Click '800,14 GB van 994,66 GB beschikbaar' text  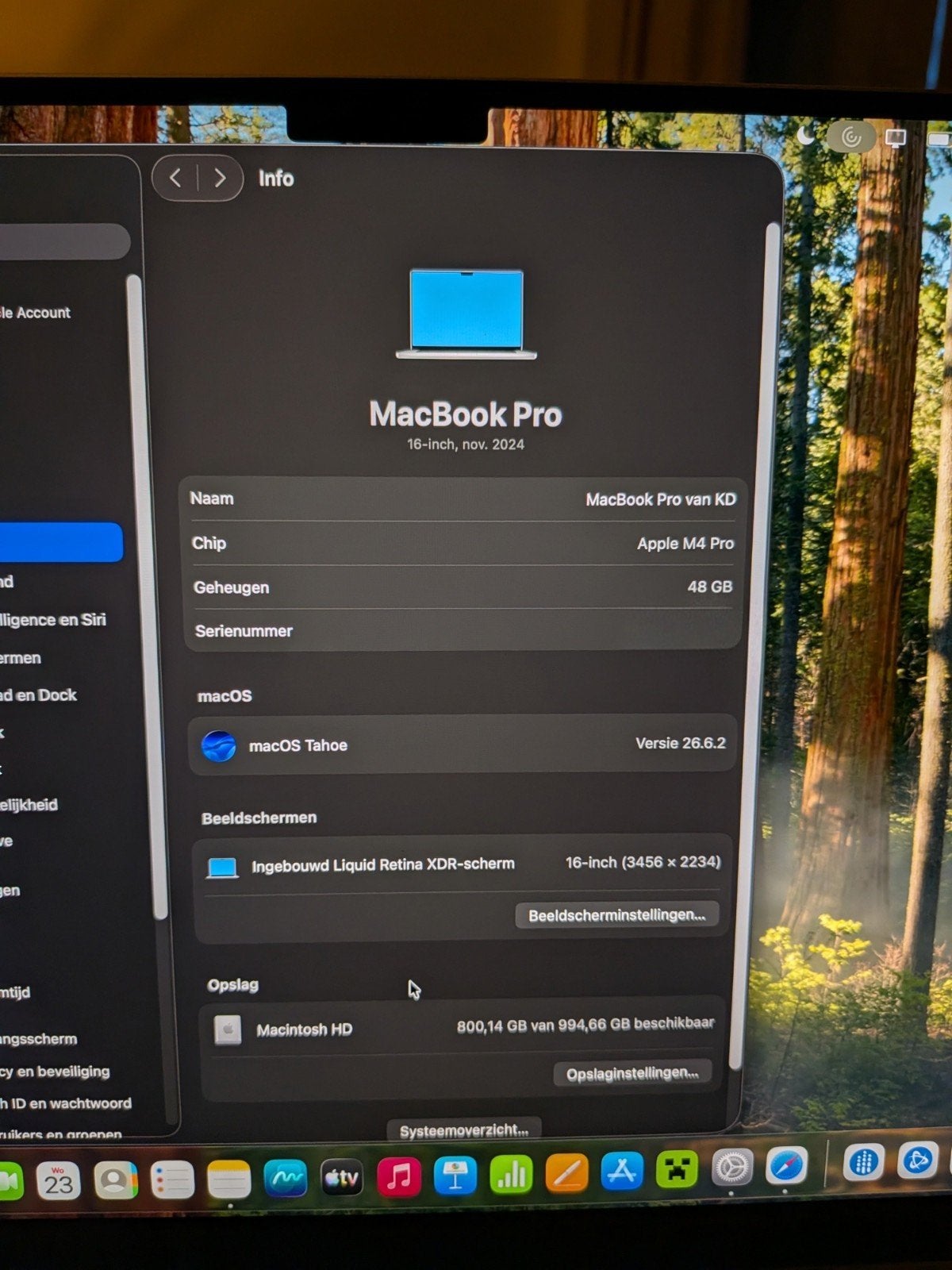(585, 1025)
